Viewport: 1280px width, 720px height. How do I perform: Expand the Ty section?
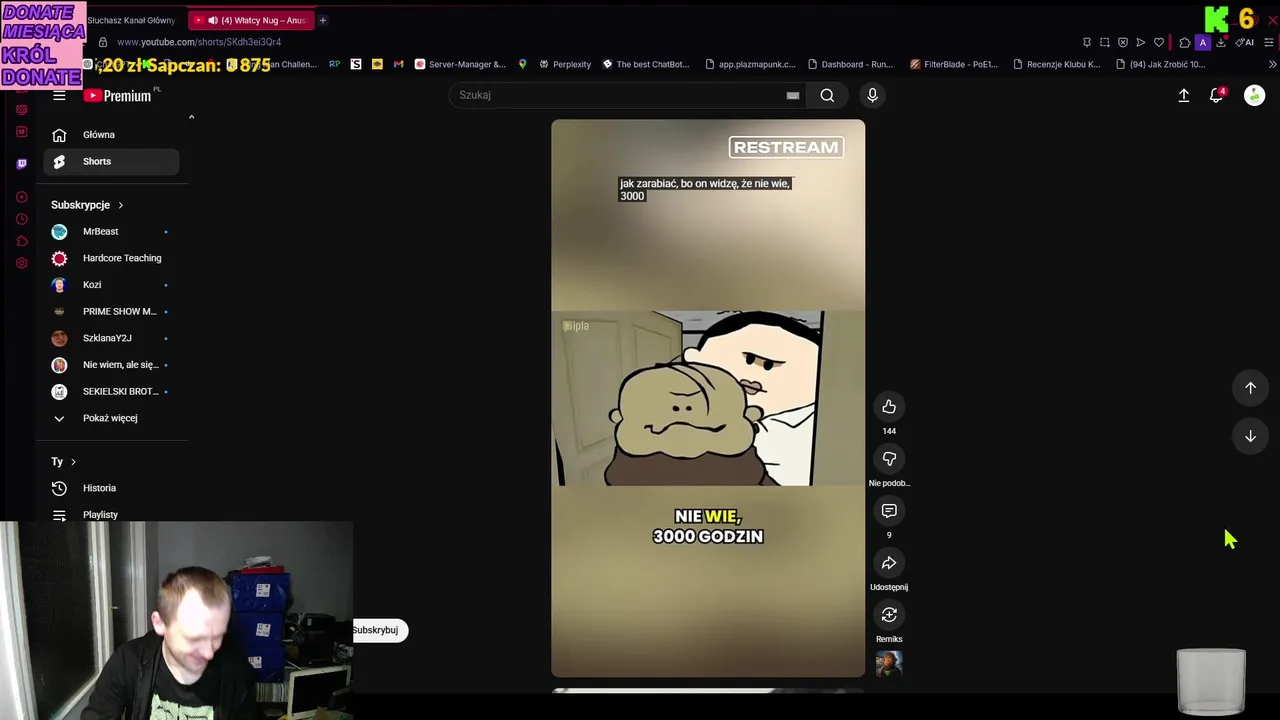tap(63, 462)
